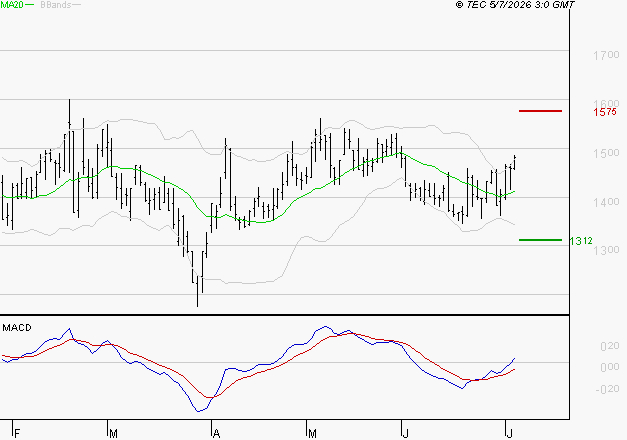Click the 1500 price axis label
627x440 pixels.
pyautogui.click(x=606, y=153)
